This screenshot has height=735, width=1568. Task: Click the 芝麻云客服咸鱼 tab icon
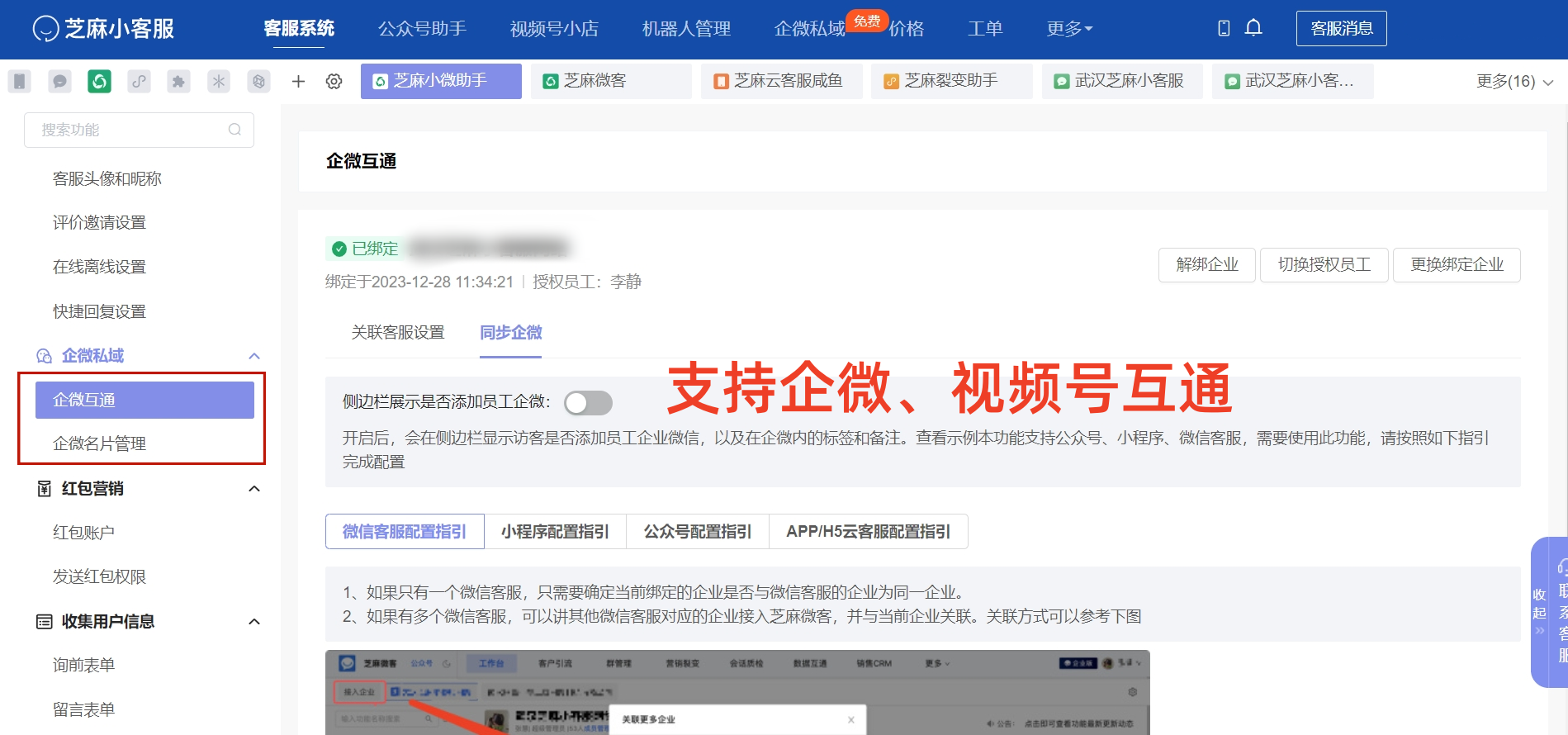pyautogui.click(x=721, y=82)
